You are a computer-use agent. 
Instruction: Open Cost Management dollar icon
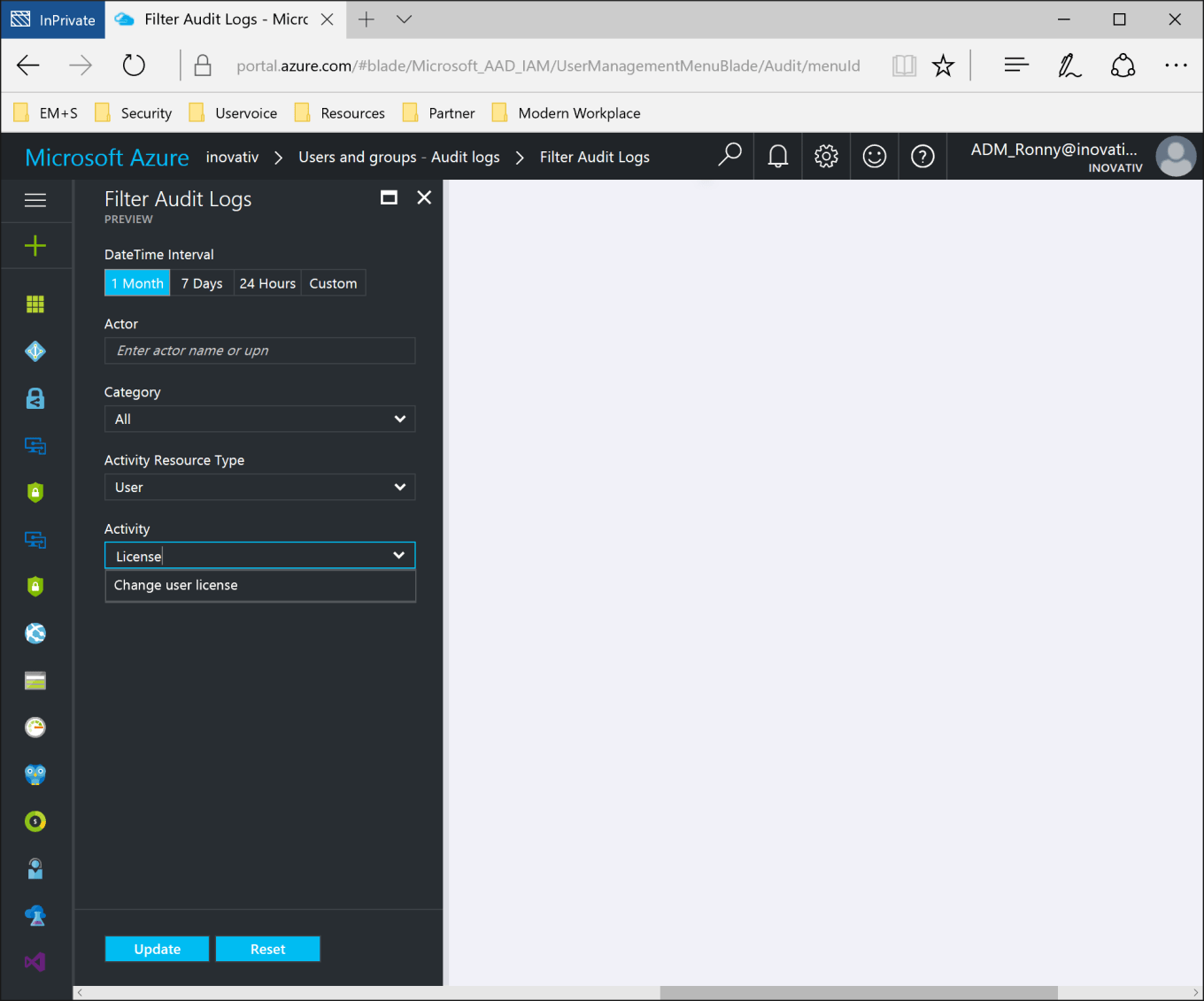pos(35,821)
